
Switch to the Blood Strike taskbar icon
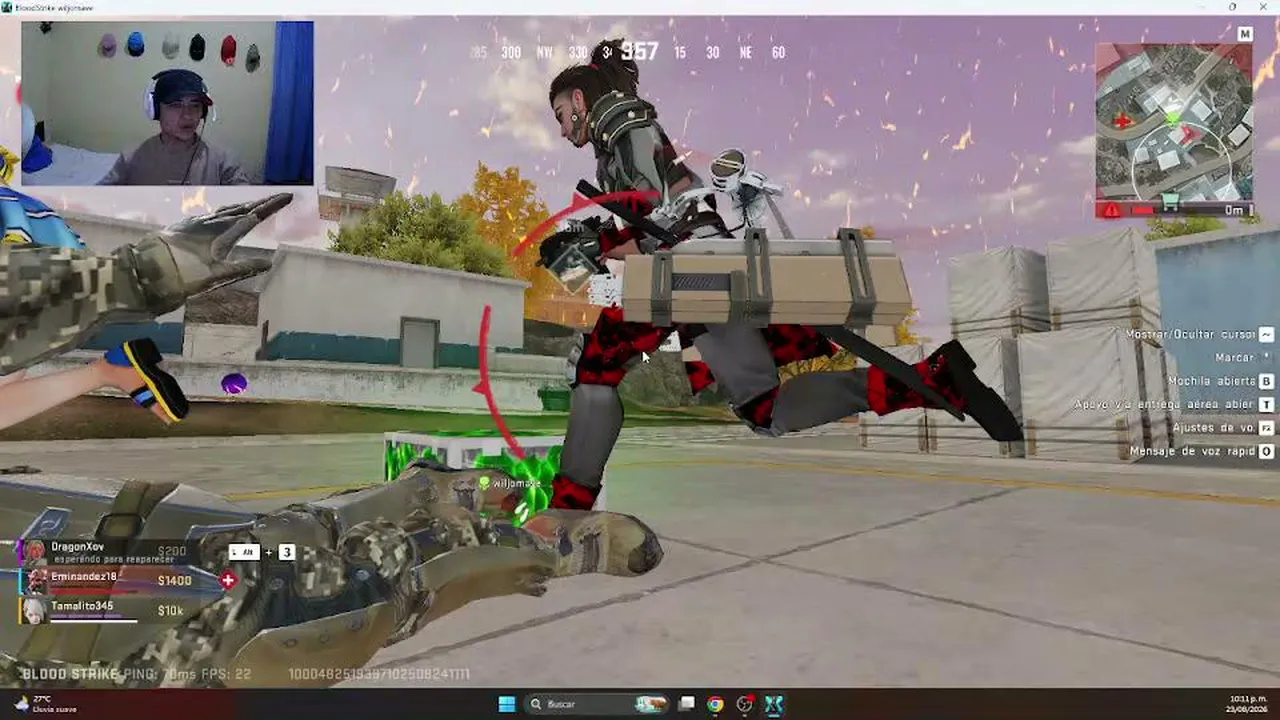773,704
